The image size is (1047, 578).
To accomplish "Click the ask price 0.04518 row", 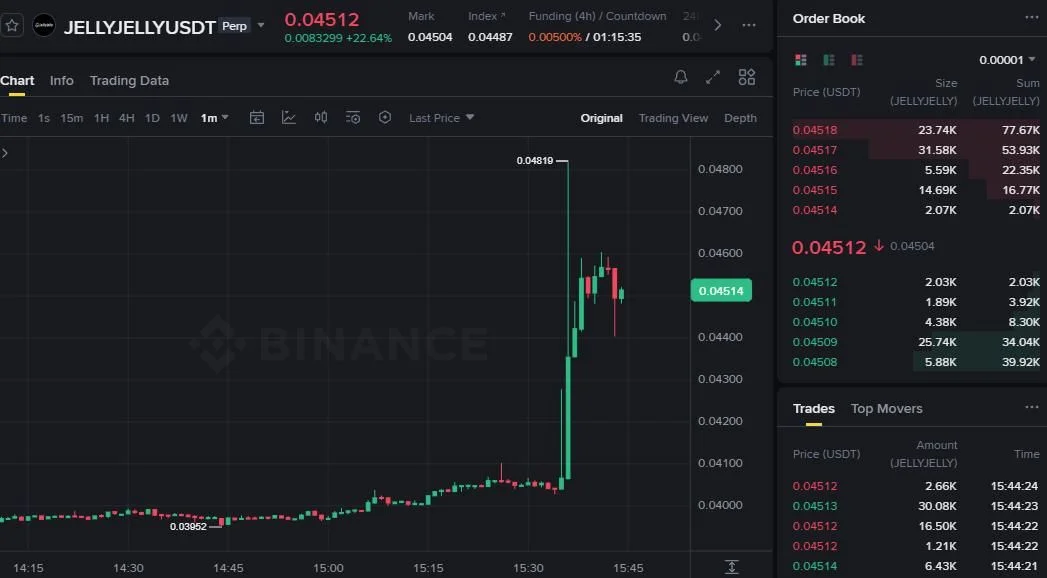I will tap(916, 130).
